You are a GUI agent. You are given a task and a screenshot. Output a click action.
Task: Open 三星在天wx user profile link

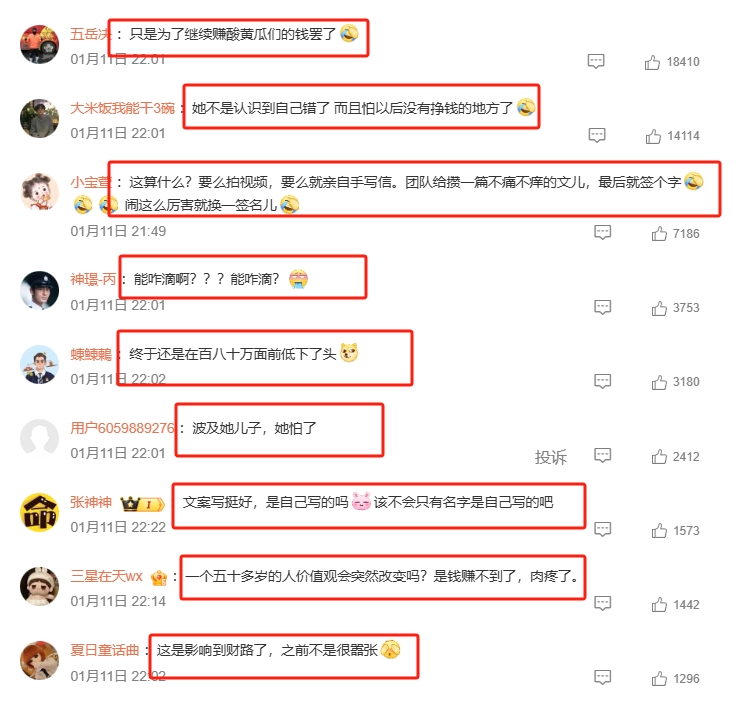(x=107, y=576)
